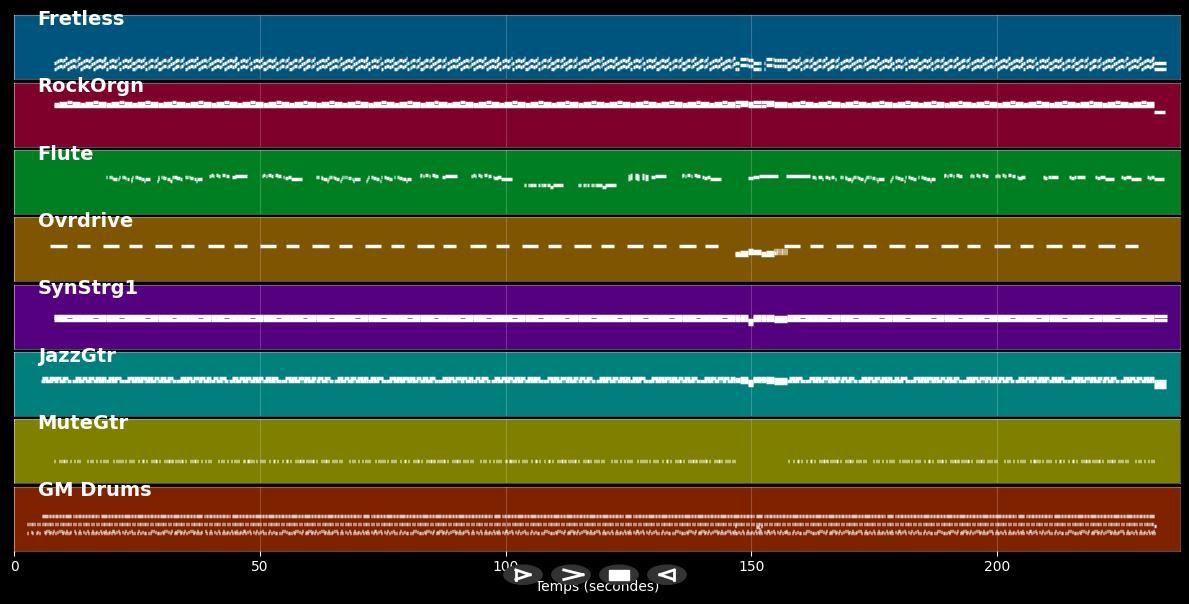The height and width of the screenshot is (604, 1189).
Task: Click the 150 seconds timeline mark
Action: tap(752, 566)
